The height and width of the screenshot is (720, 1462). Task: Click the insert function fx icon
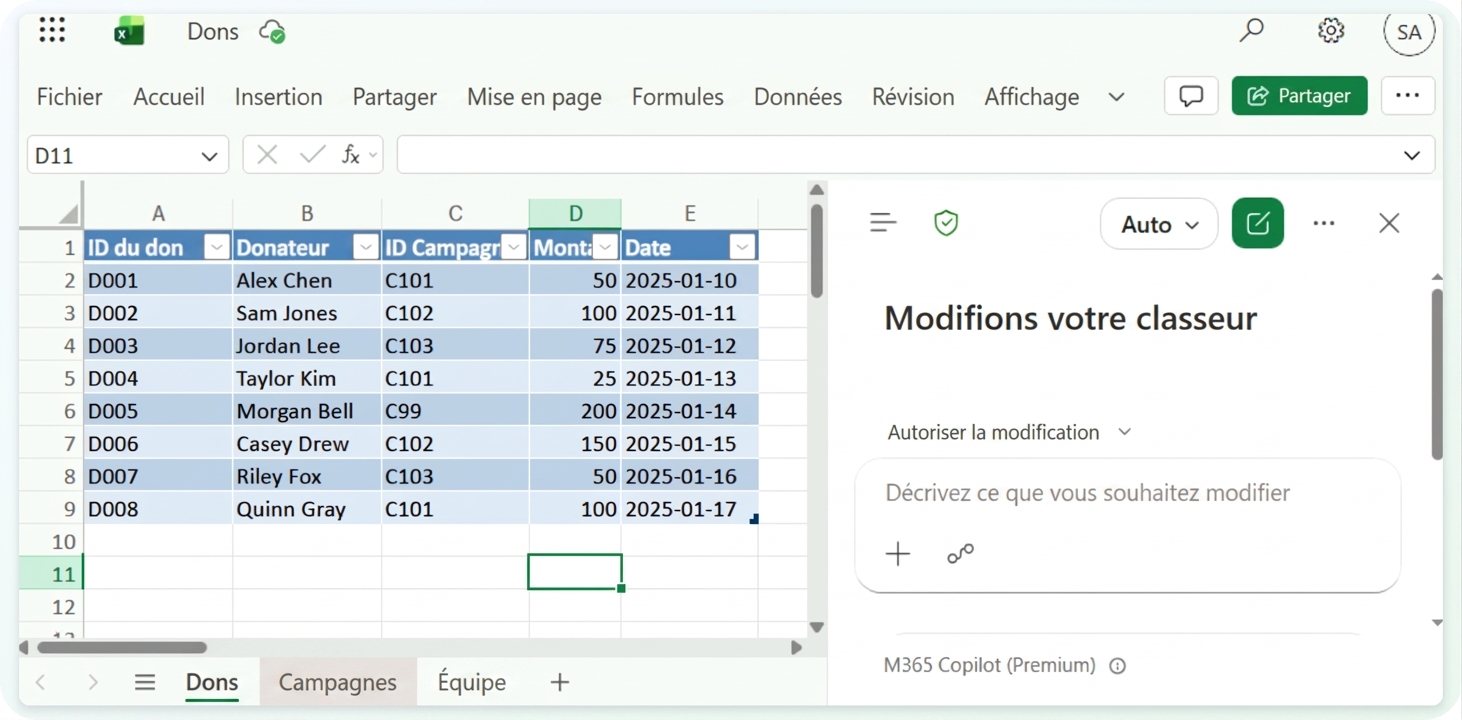[350, 155]
